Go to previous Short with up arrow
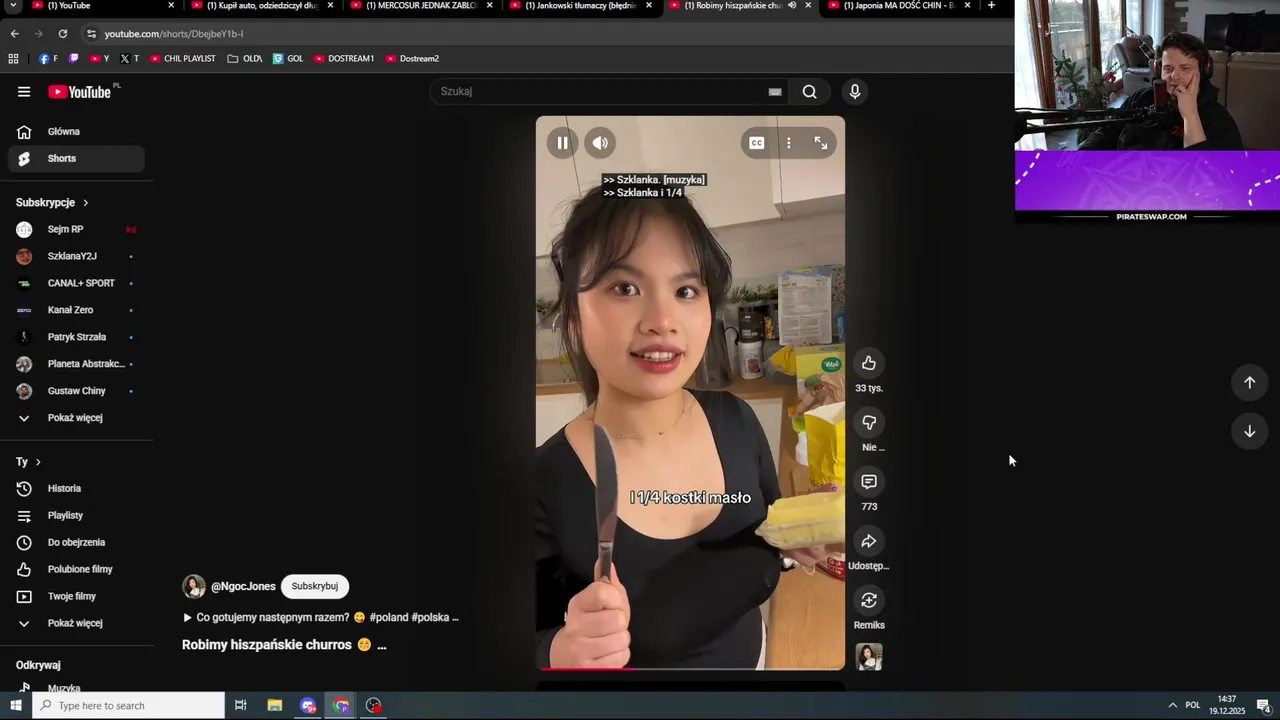This screenshot has width=1280, height=720. pos(1249,382)
